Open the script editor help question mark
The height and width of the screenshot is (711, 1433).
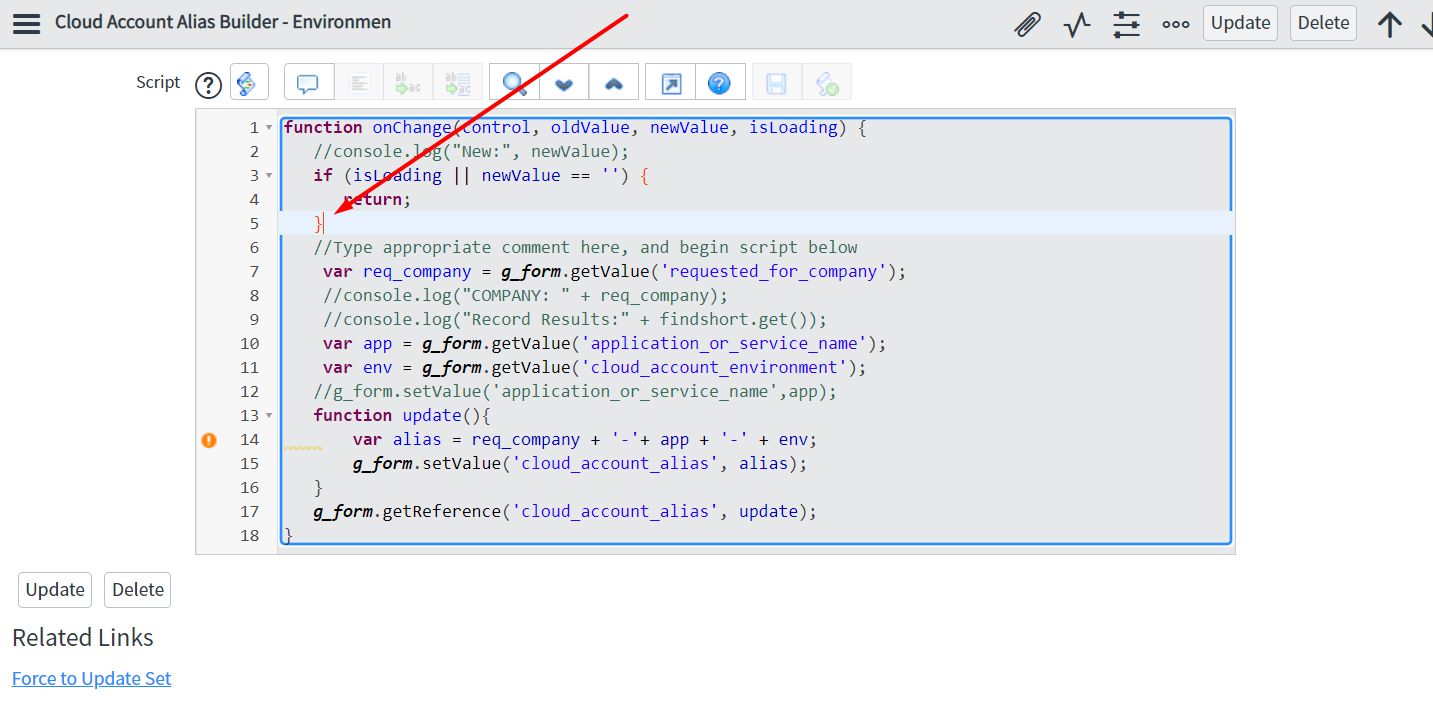[720, 82]
